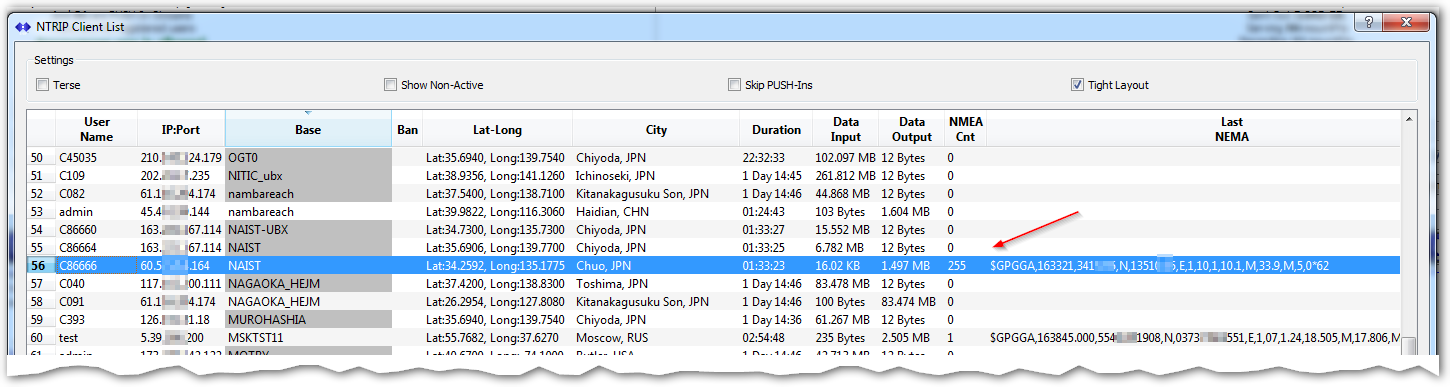Click data output 1.604 MB cell
Viewport: 1450px width, 387px height.
pos(911,211)
